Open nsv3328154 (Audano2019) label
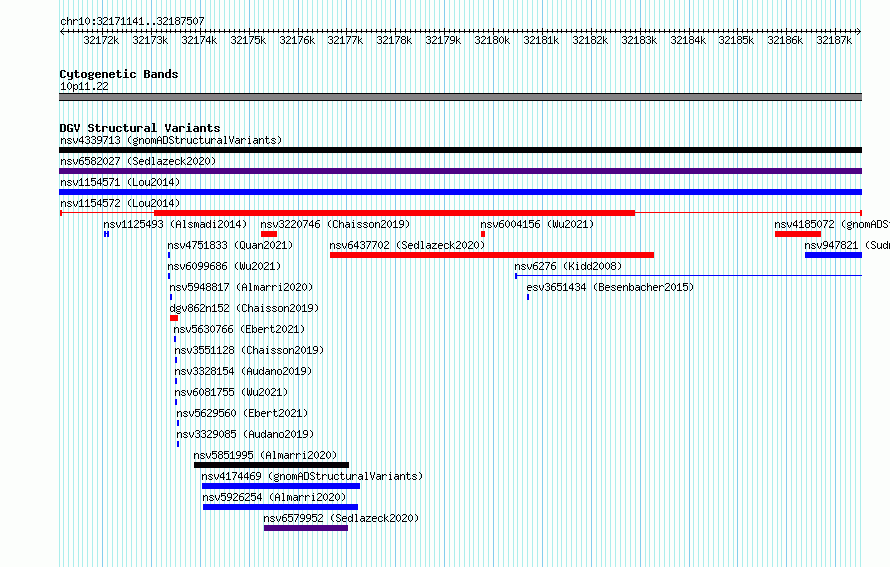Screen dimensions: 890x567 click(x=244, y=371)
